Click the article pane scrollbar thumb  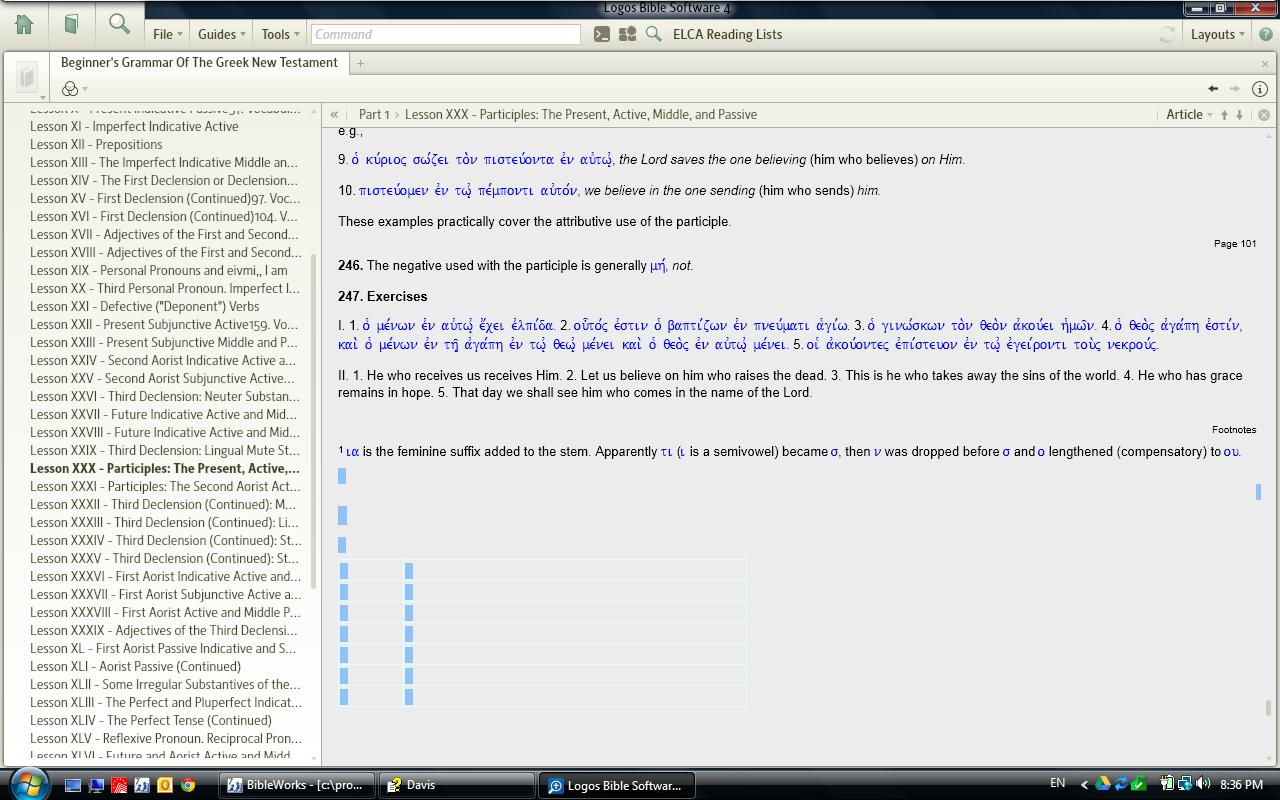[1269, 708]
